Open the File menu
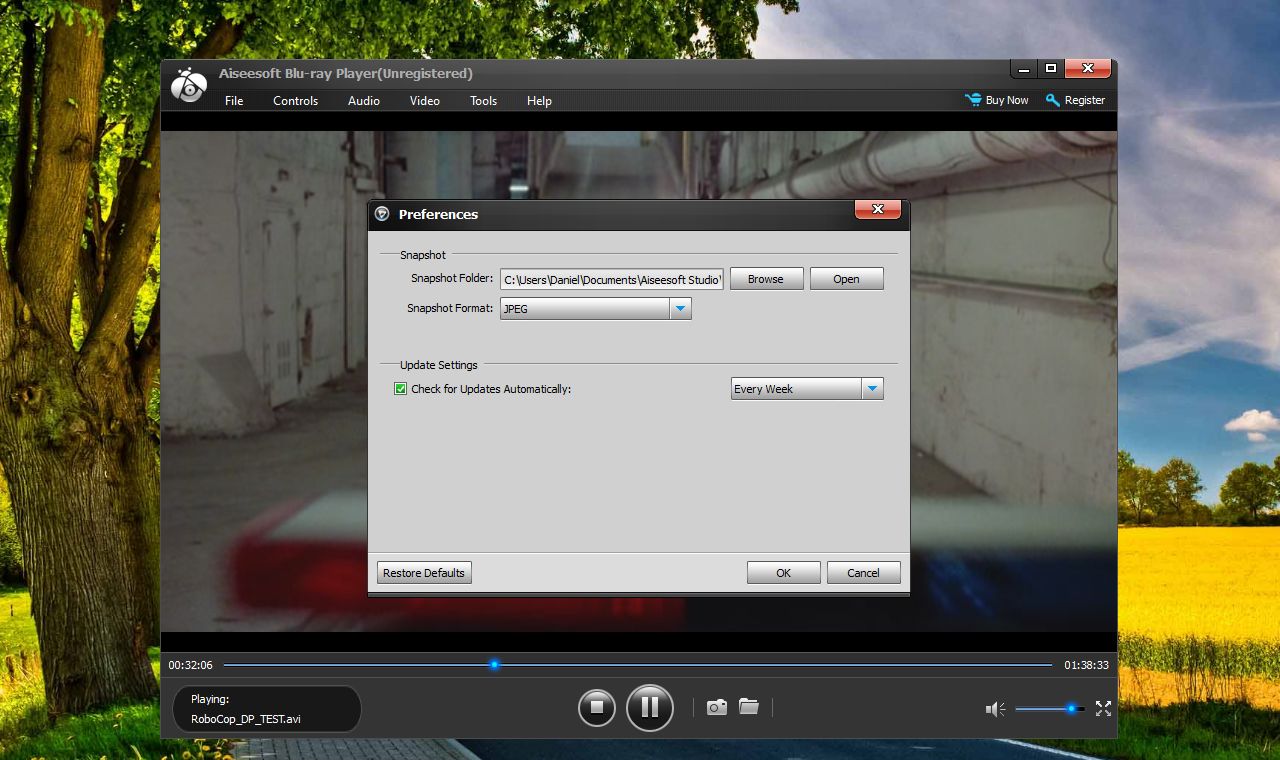Viewport: 1280px width, 760px height. tap(234, 101)
